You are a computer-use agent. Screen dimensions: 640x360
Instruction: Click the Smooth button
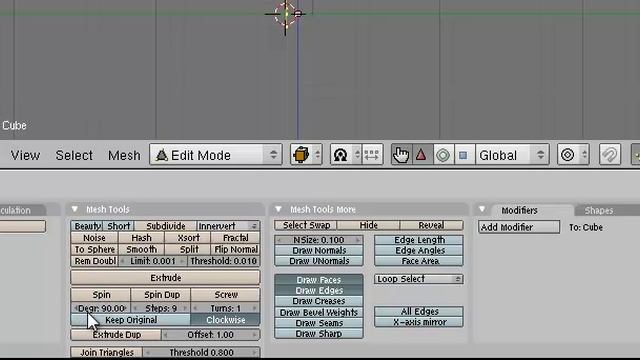pos(141,249)
